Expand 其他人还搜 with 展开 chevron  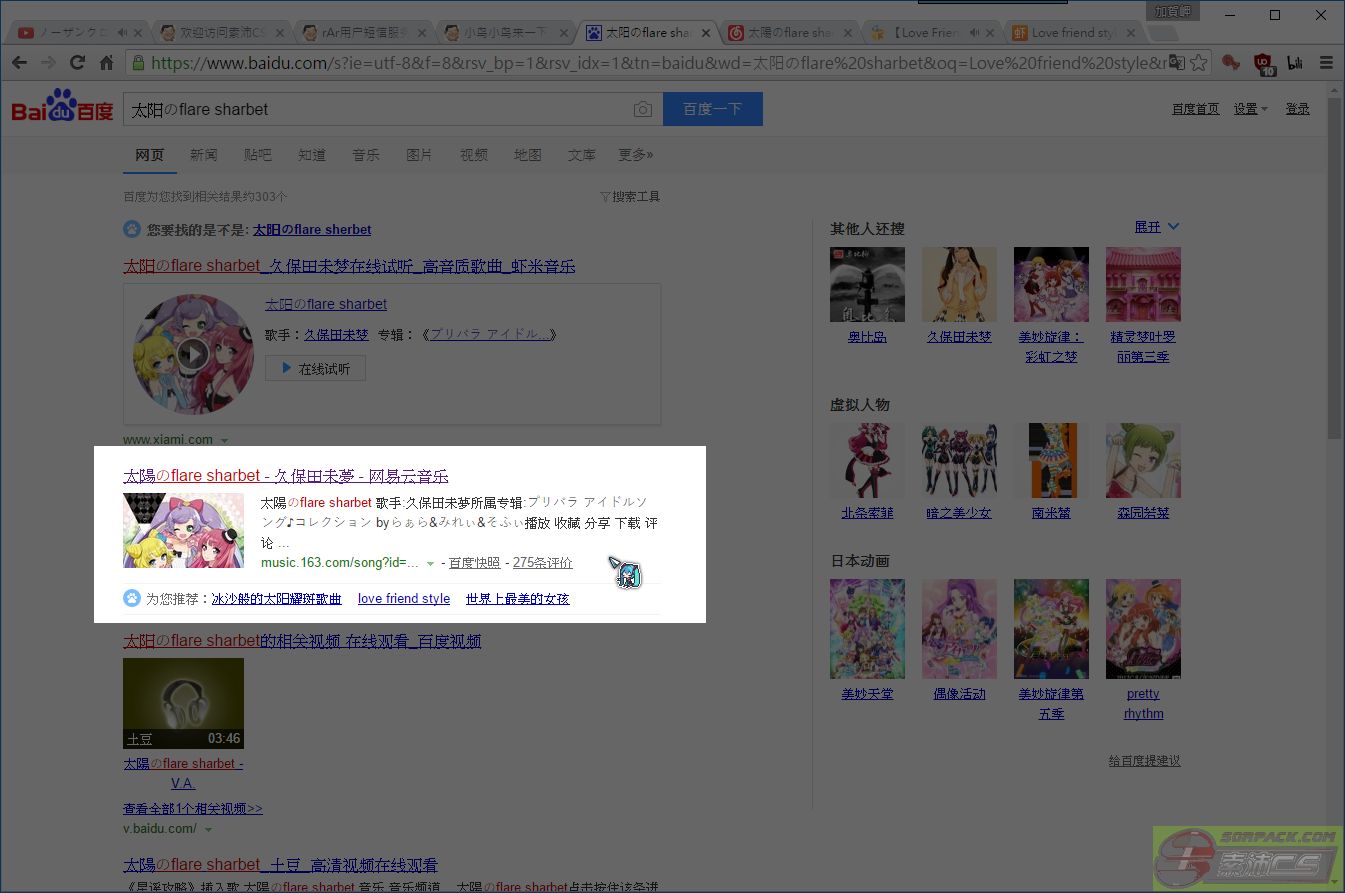(1157, 227)
